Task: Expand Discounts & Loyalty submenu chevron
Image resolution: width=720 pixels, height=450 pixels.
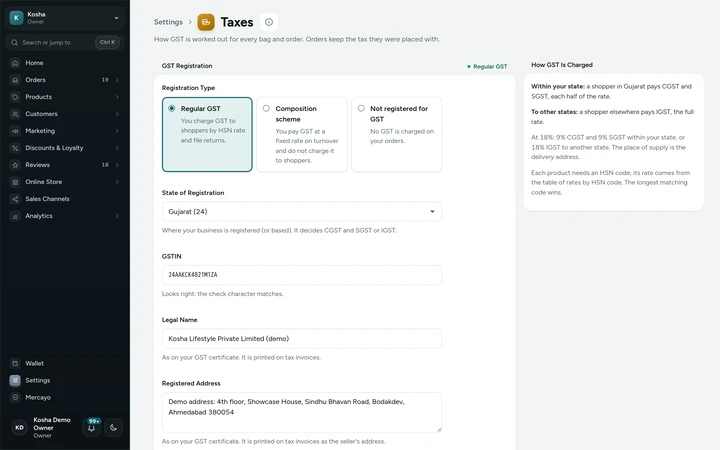Action: pyautogui.click(x=117, y=148)
